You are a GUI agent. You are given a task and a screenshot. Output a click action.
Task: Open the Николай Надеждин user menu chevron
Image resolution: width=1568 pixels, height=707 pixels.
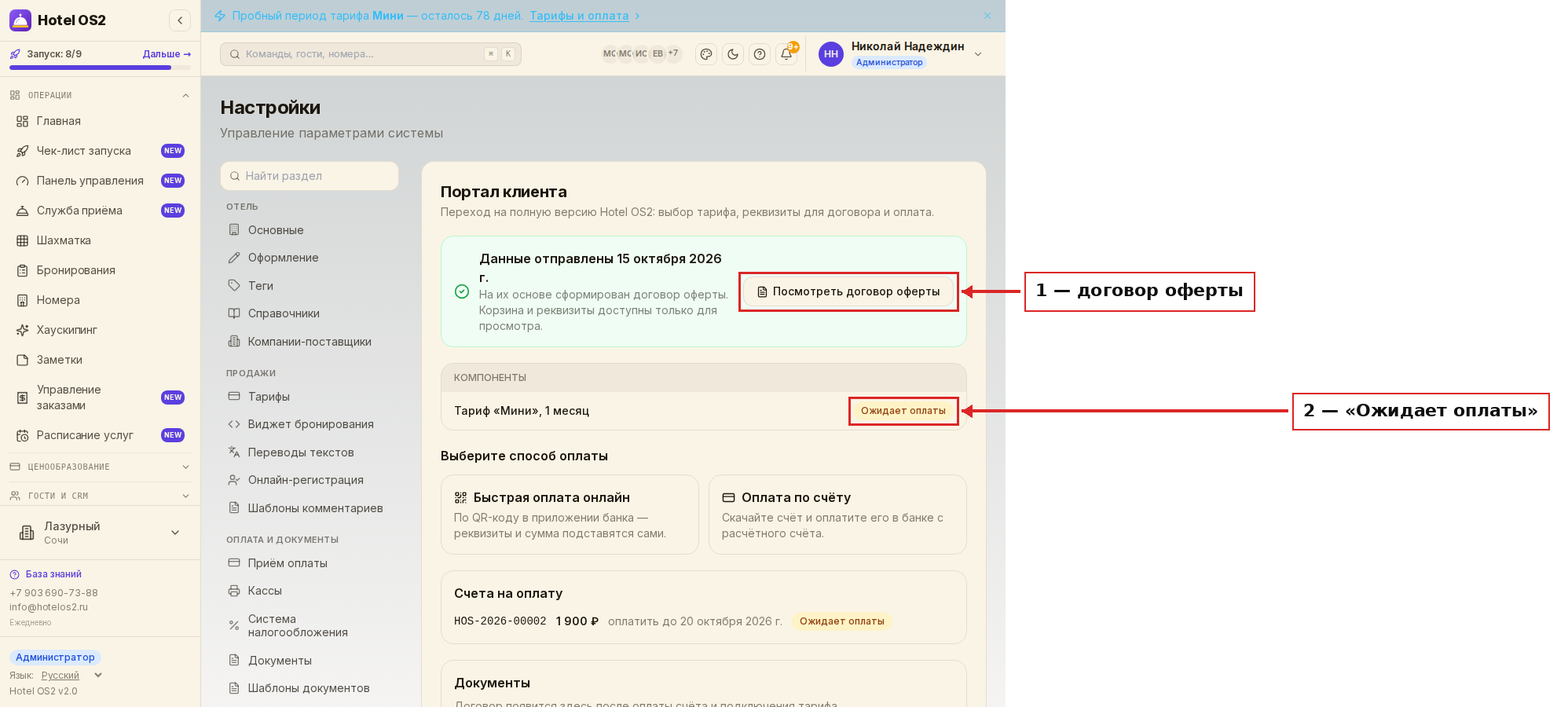pyautogui.click(x=978, y=54)
